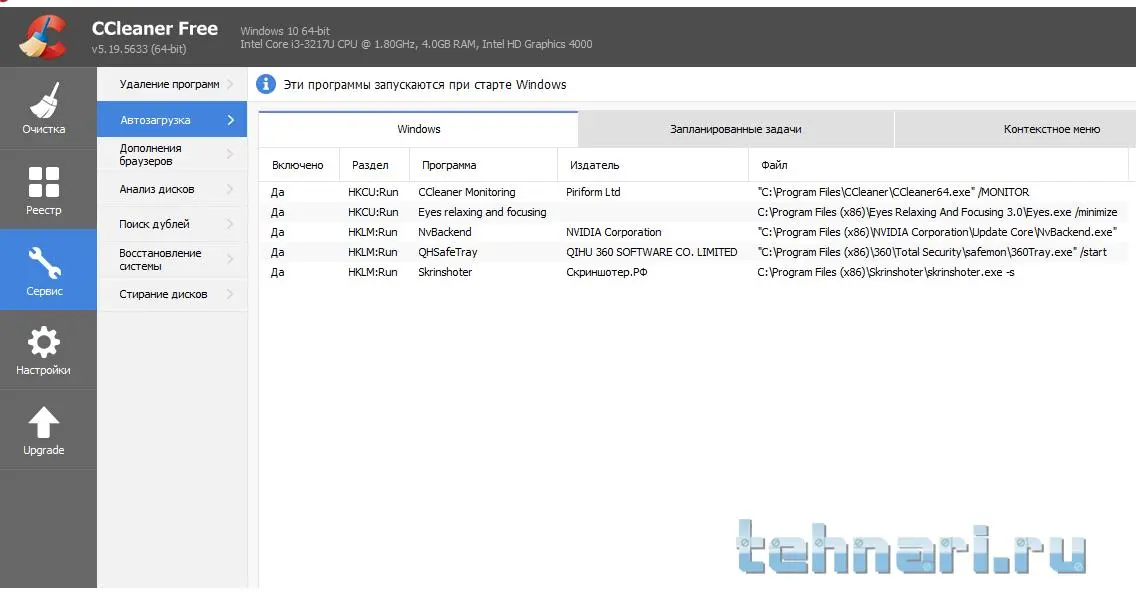This screenshot has width=1136, height=606.
Task: Select the Skrinshoter startup entry
Action: coord(445,273)
